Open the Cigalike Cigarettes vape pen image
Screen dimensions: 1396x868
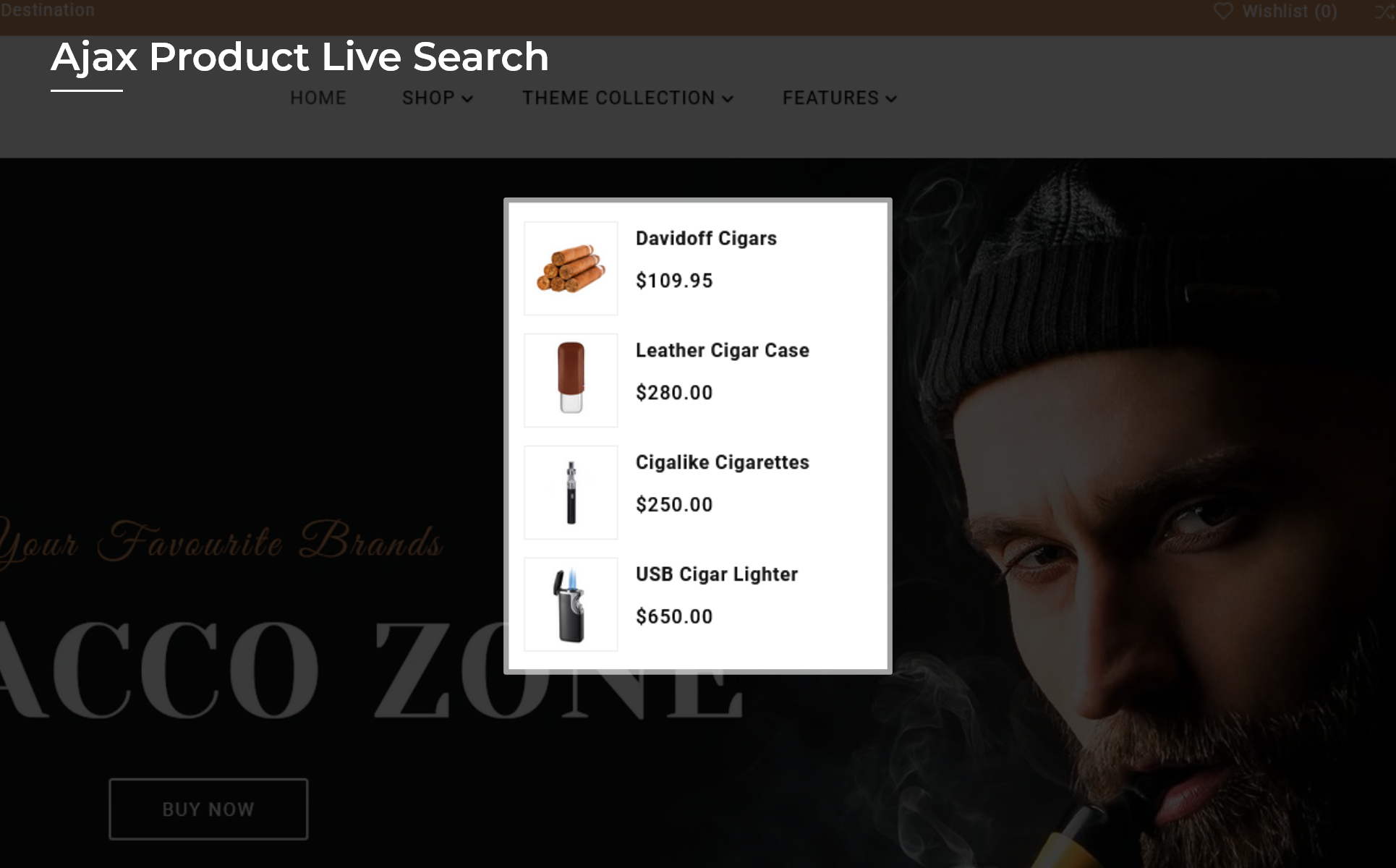point(571,493)
